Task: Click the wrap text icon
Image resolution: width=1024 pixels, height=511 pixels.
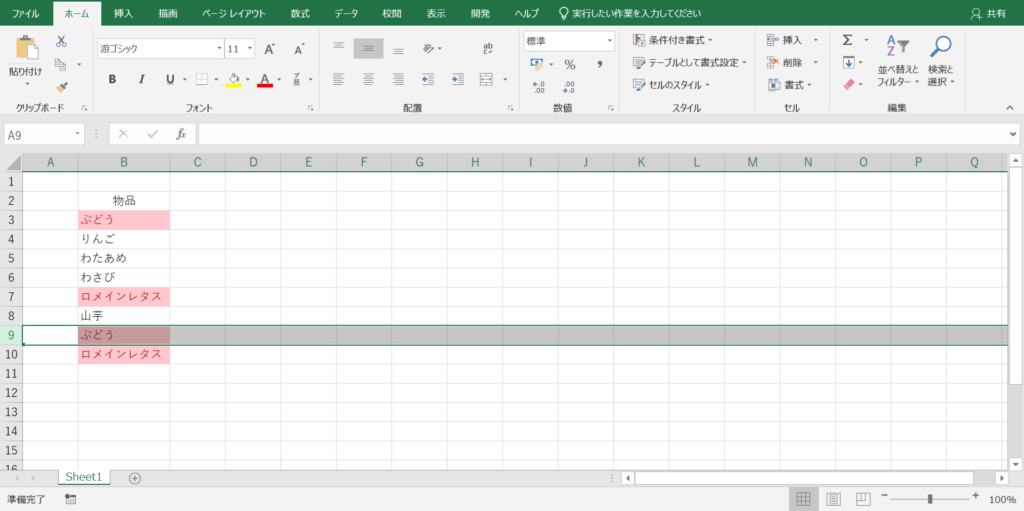Action: [488, 48]
